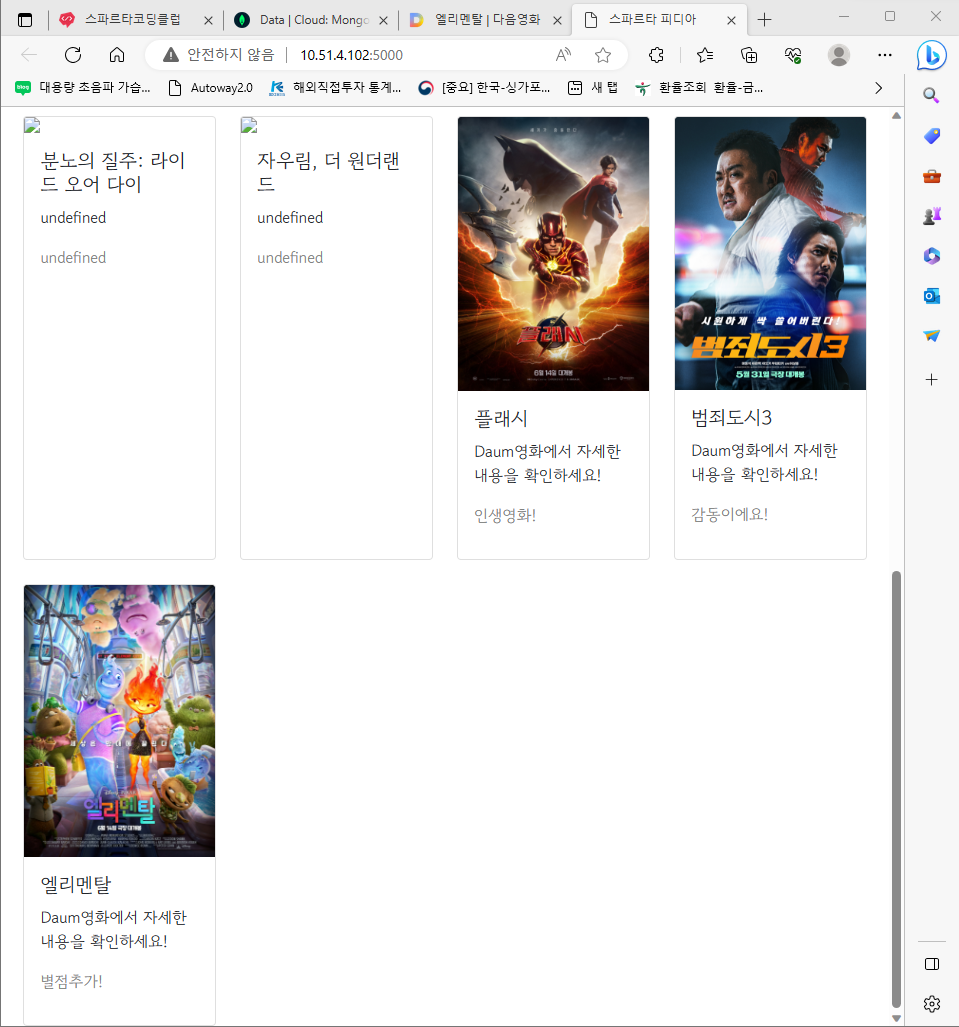Open a new browser tab
The height and width of the screenshot is (1027, 959).
764,20
